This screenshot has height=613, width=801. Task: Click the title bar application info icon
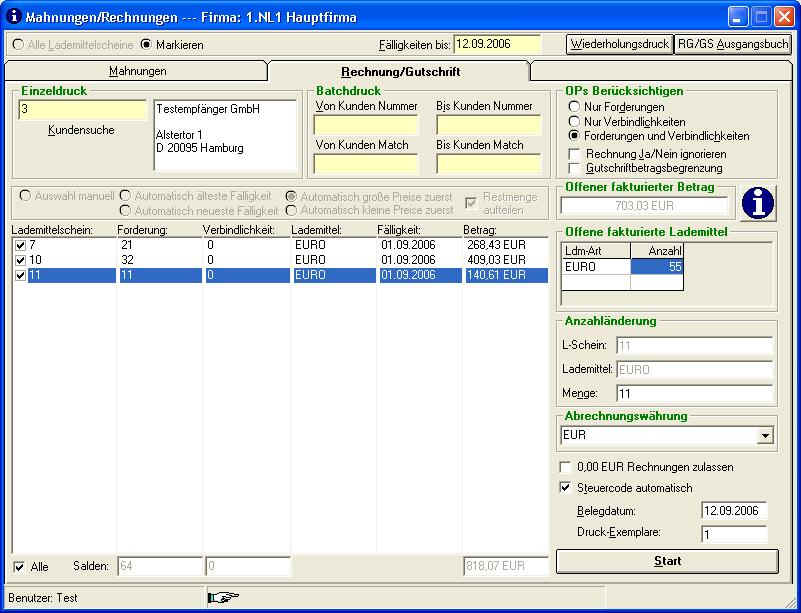pos(14,17)
